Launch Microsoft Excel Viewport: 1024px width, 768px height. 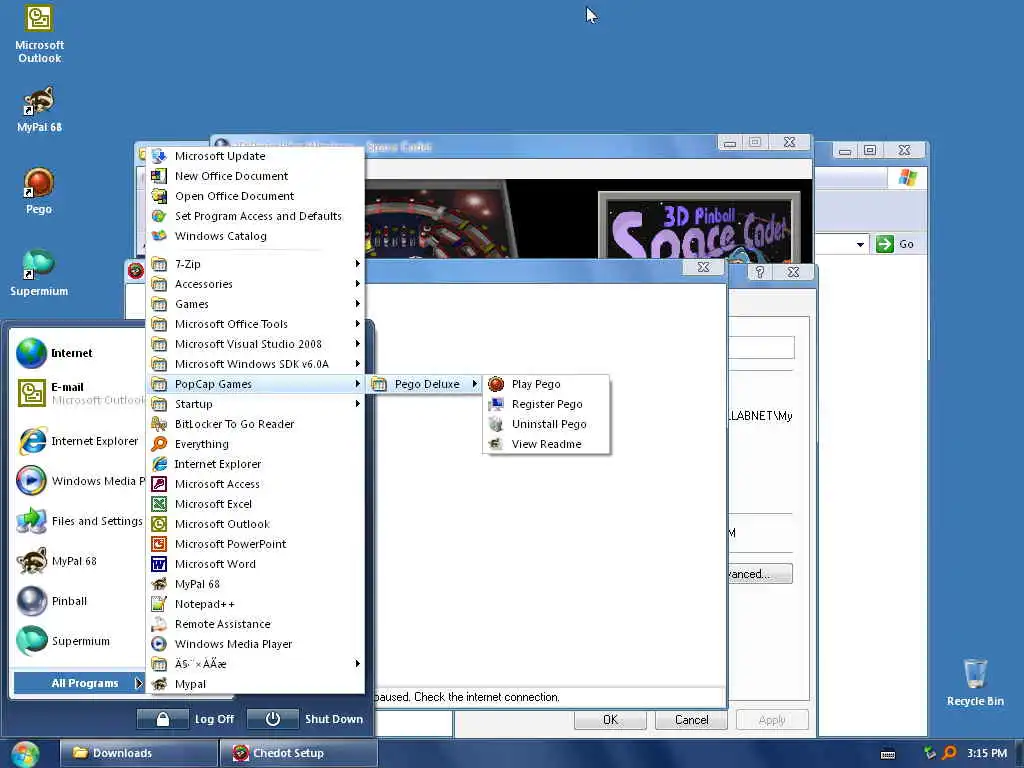(x=255, y=504)
